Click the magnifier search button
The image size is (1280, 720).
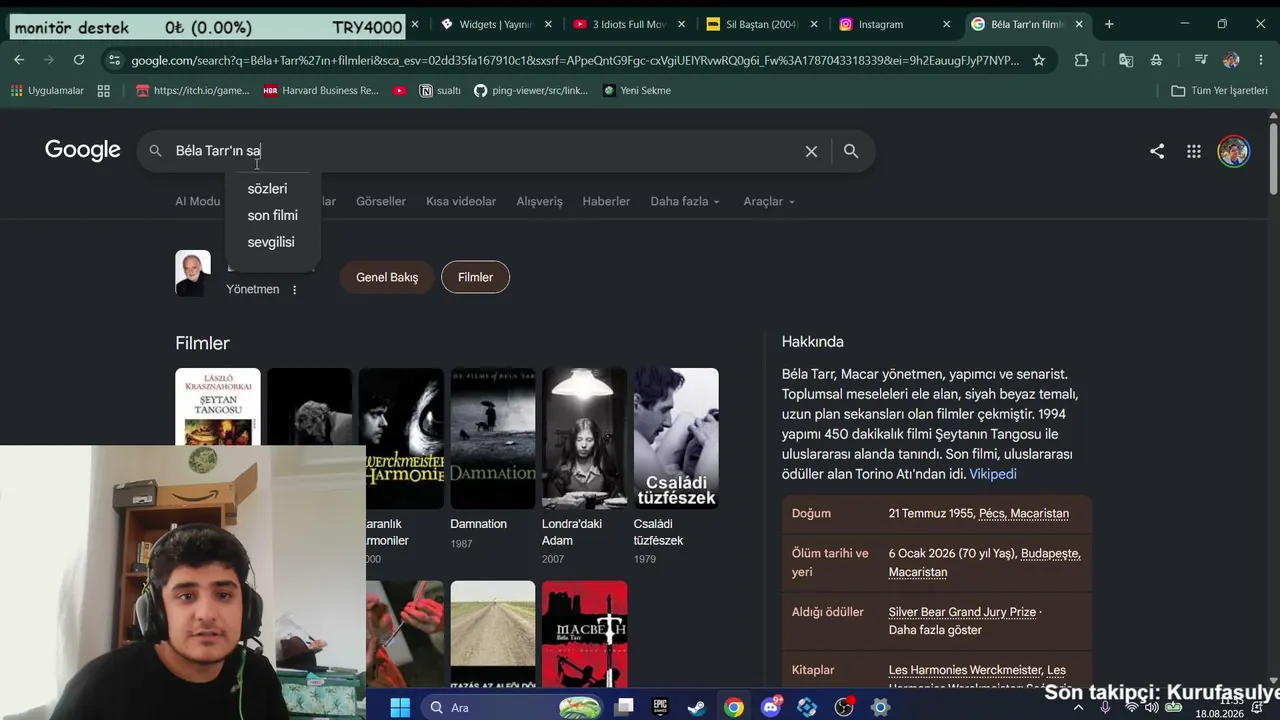[851, 151]
